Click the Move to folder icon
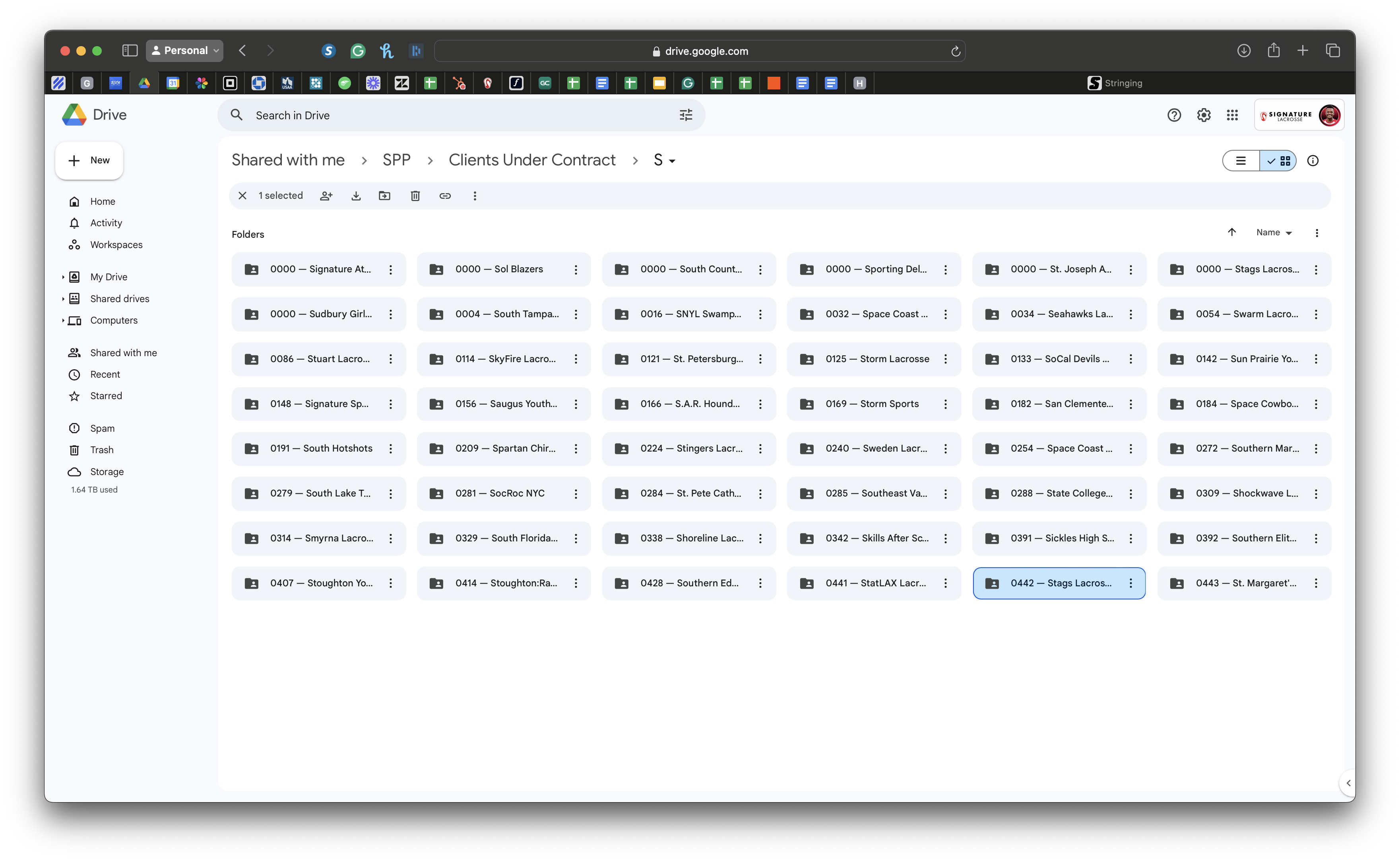The height and width of the screenshot is (861, 1400). (x=385, y=196)
